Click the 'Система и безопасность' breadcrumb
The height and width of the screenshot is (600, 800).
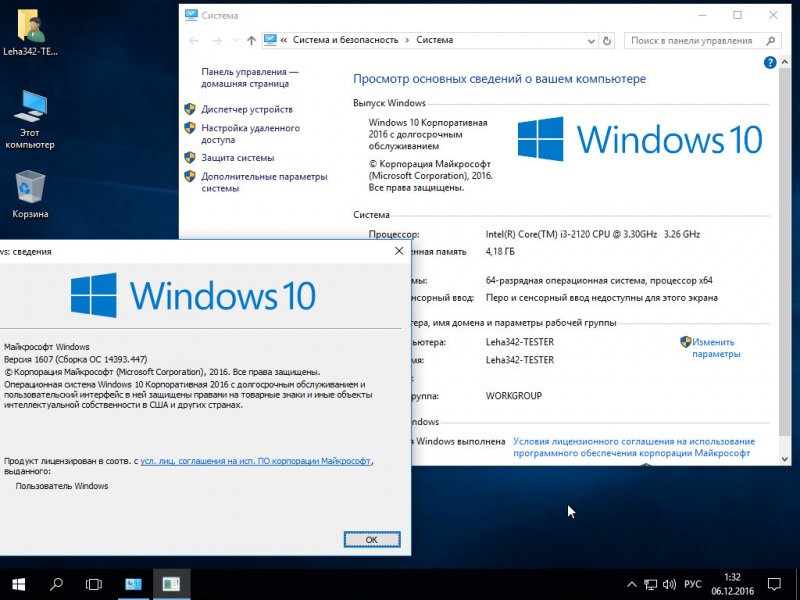[345, 40]
